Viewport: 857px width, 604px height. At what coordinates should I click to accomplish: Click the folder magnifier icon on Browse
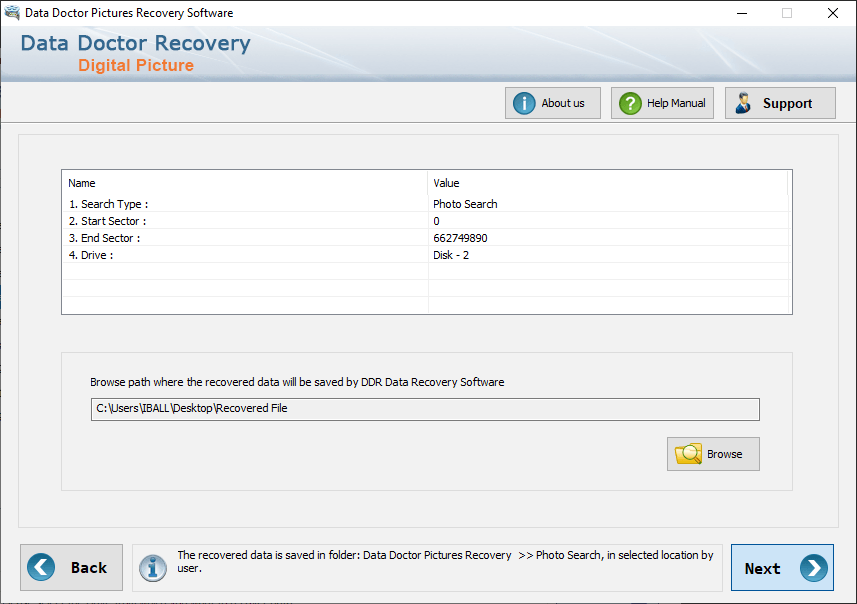coord(688,454)
